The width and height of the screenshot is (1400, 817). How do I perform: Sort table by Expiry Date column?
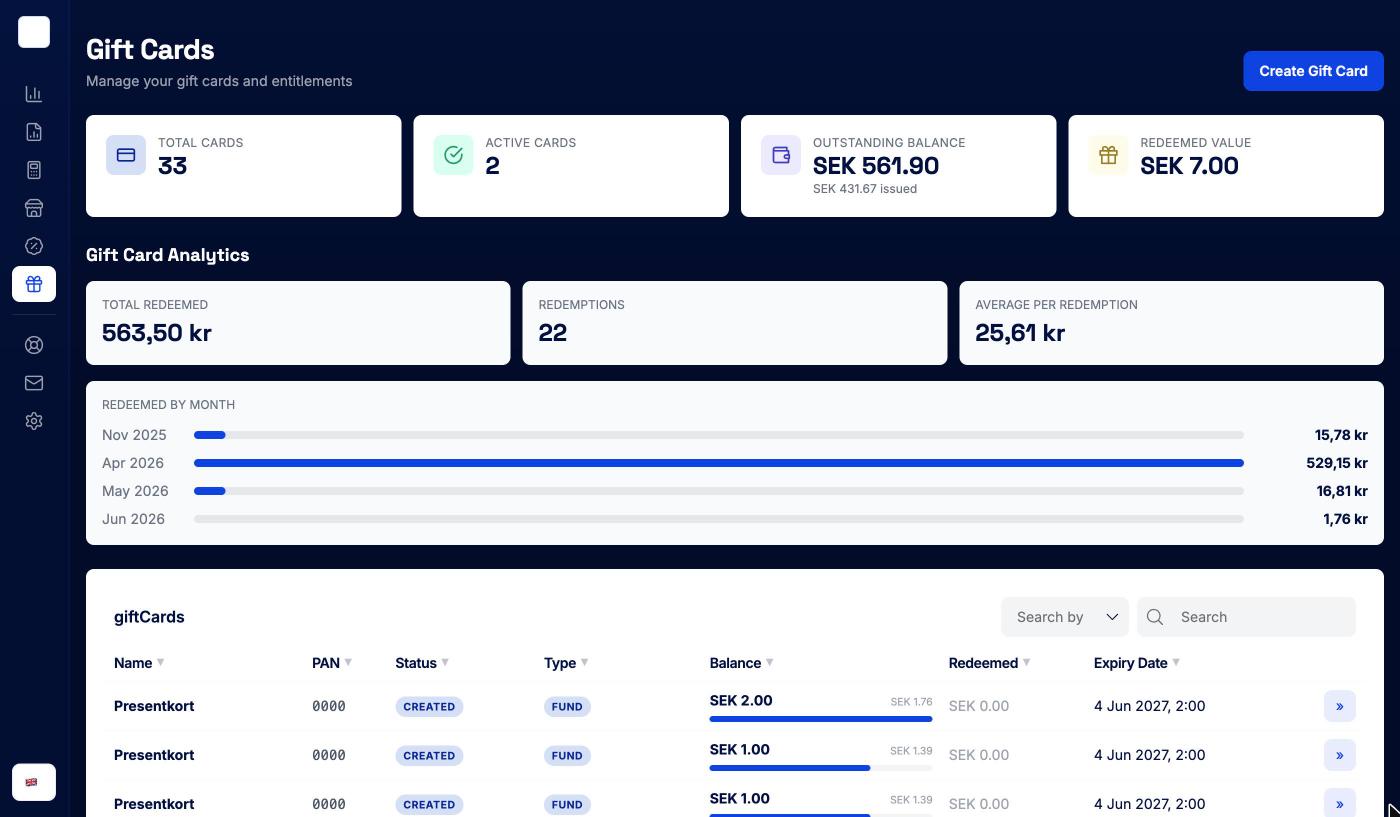[1137, 663]
